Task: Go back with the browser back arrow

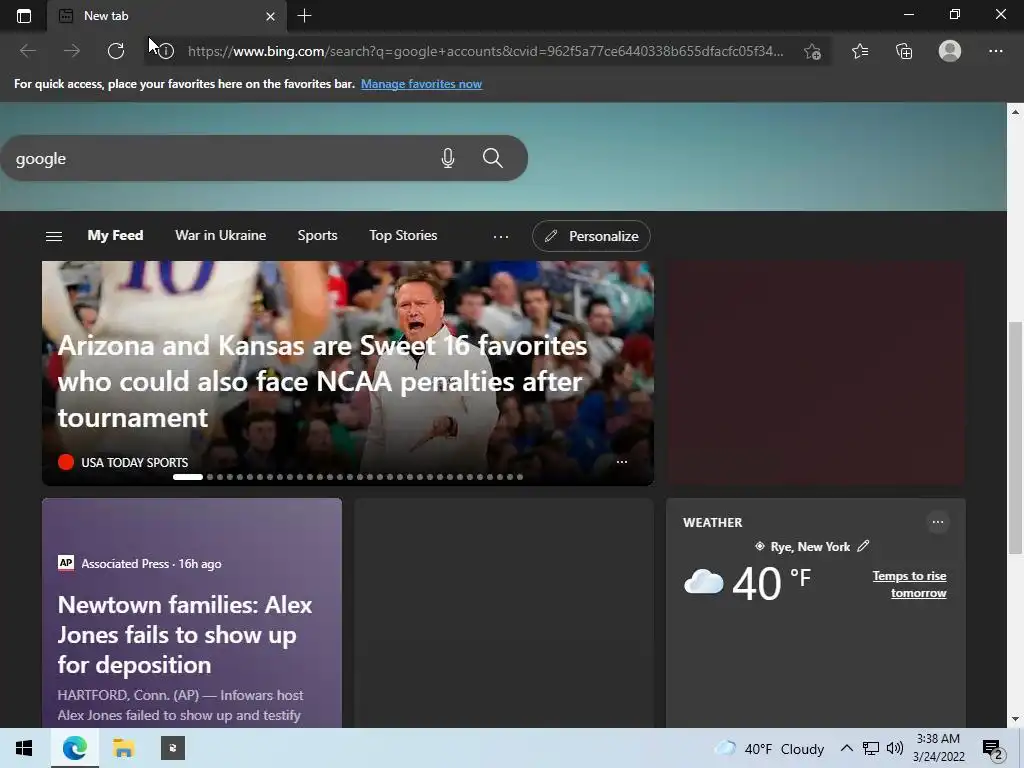Action: tap(27, 51)
